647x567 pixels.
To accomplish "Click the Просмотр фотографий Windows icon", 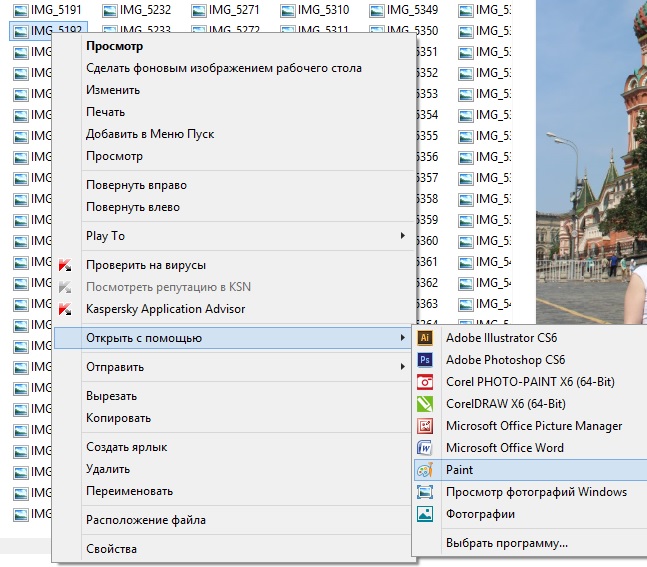I will [425, 492].
